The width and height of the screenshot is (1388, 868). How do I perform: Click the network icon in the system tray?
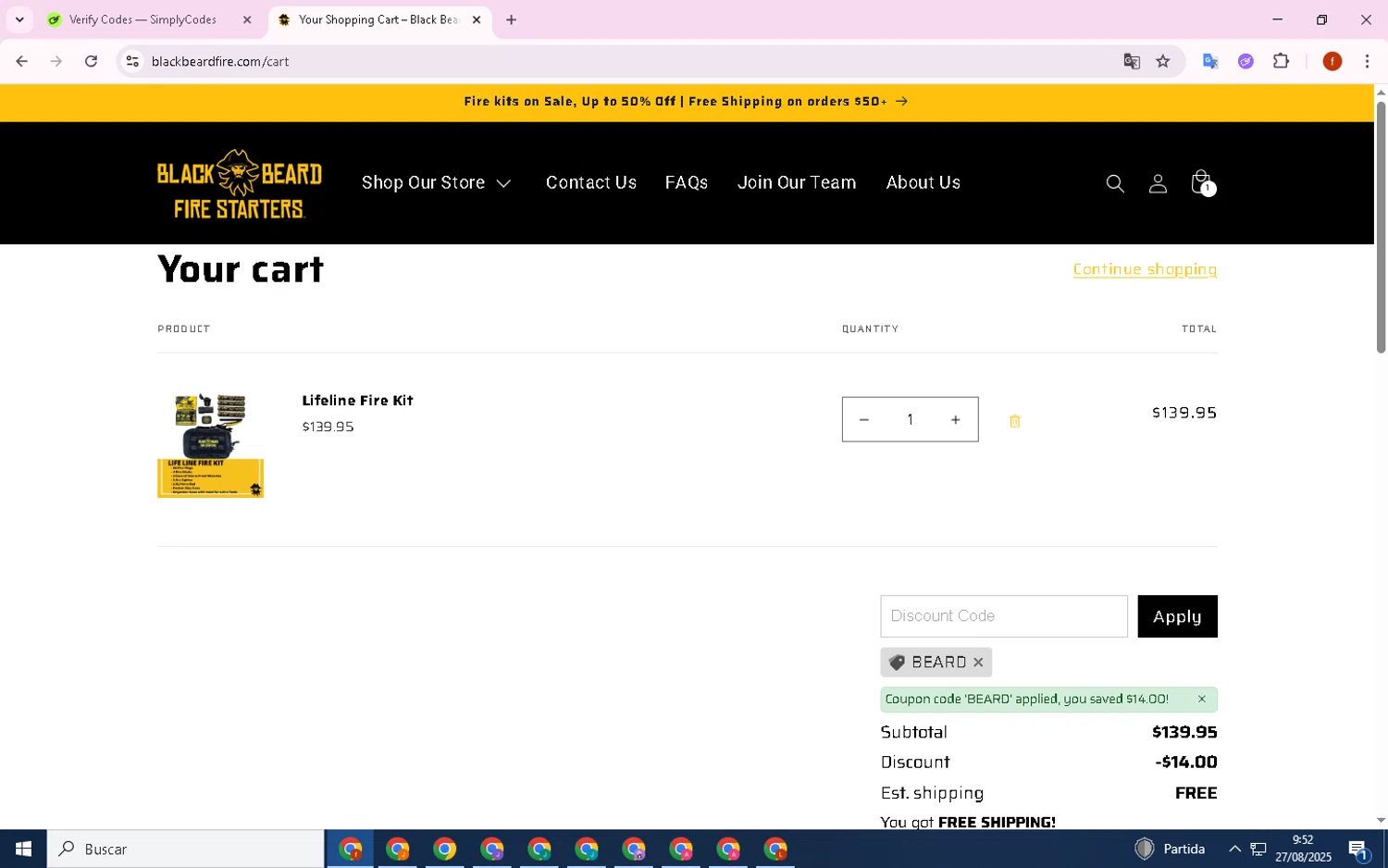[x=1258, y=849]
